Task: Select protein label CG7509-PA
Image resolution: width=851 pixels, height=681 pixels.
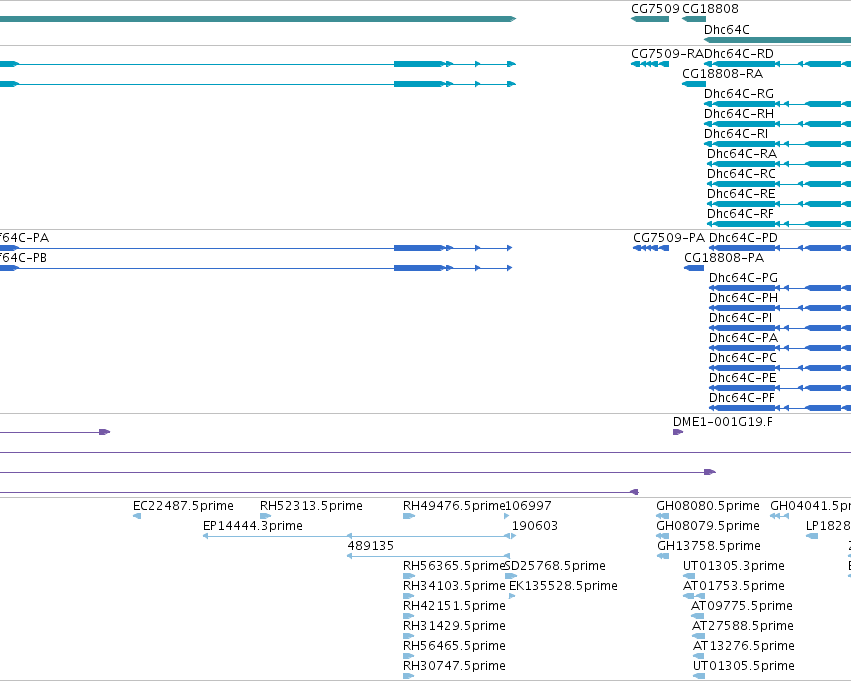Action: tap(669, 238)
